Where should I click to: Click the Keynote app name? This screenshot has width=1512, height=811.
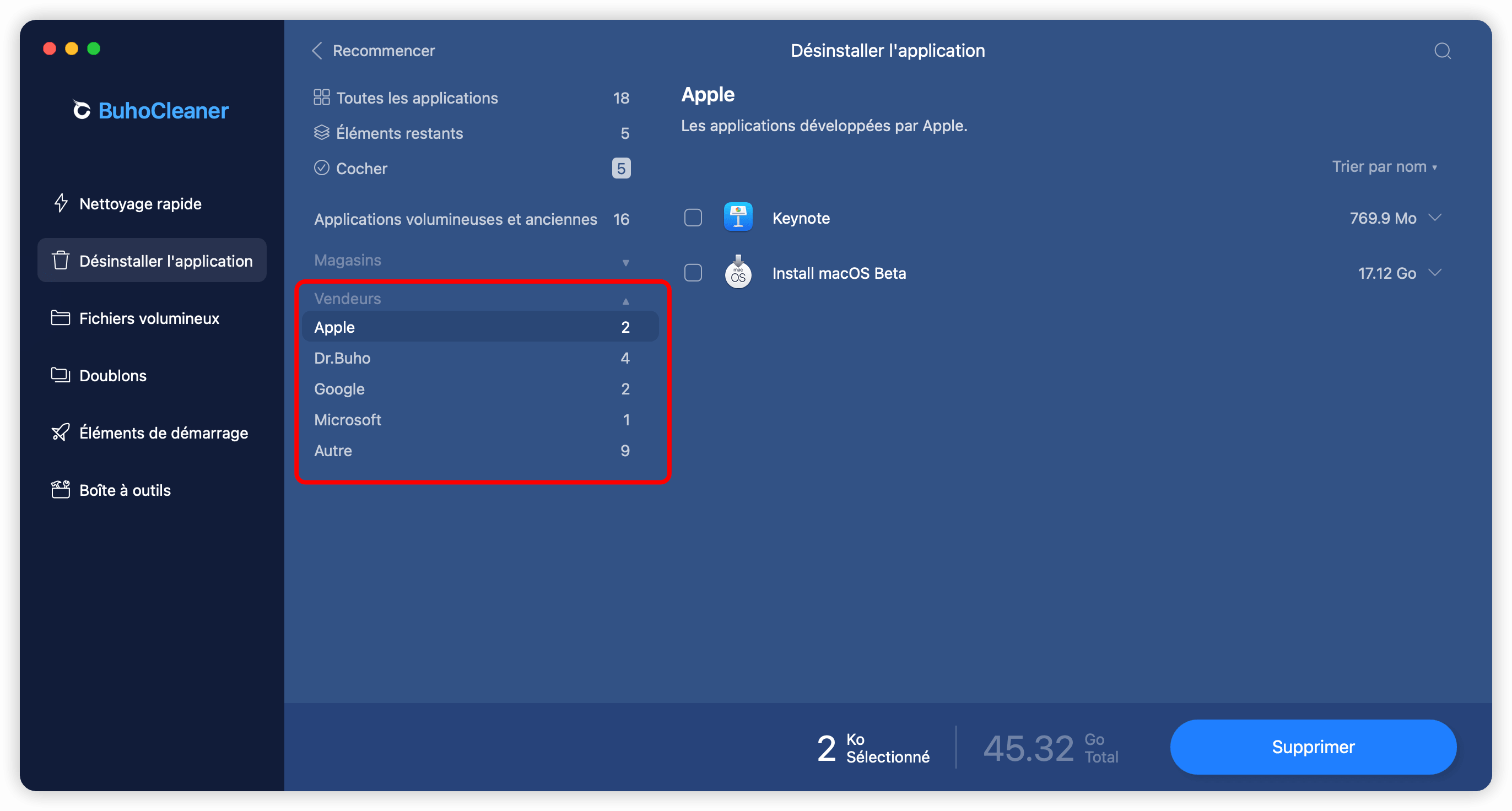click(x=801, y=218)
